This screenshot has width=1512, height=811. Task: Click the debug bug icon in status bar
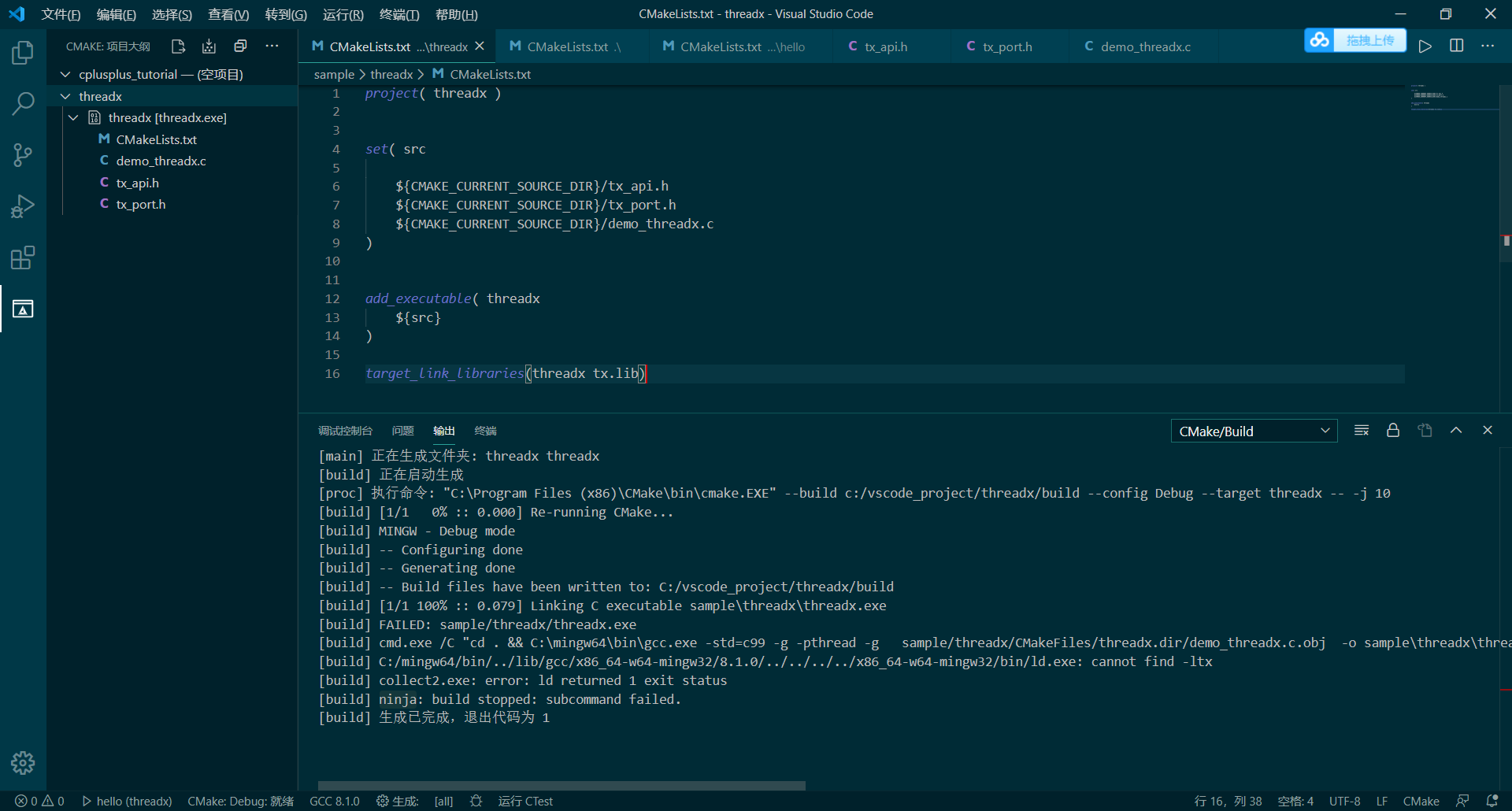tap(476, 801)
